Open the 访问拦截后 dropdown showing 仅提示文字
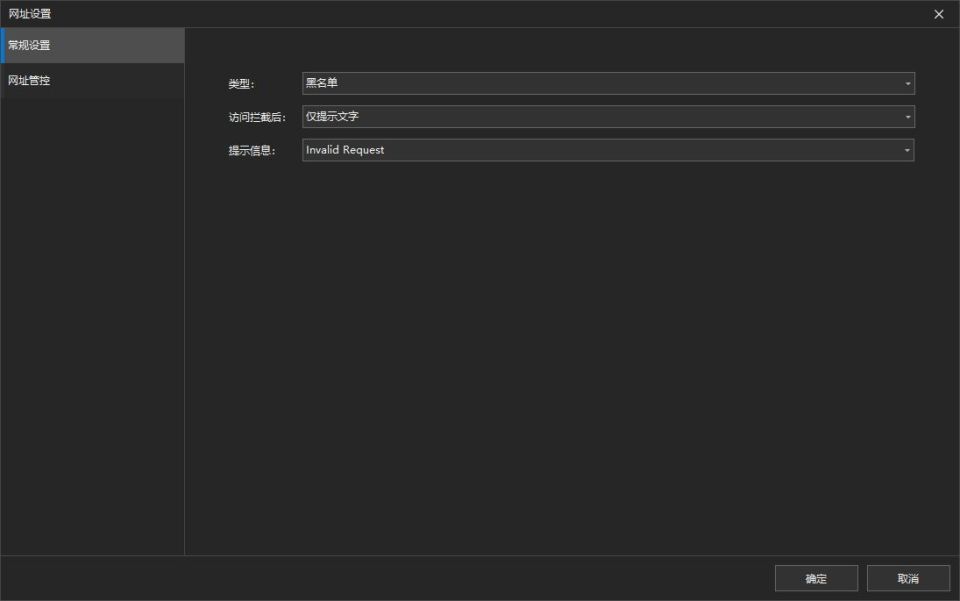The height and width of the screenshot is (601, 960). click(x=608, y=116)
